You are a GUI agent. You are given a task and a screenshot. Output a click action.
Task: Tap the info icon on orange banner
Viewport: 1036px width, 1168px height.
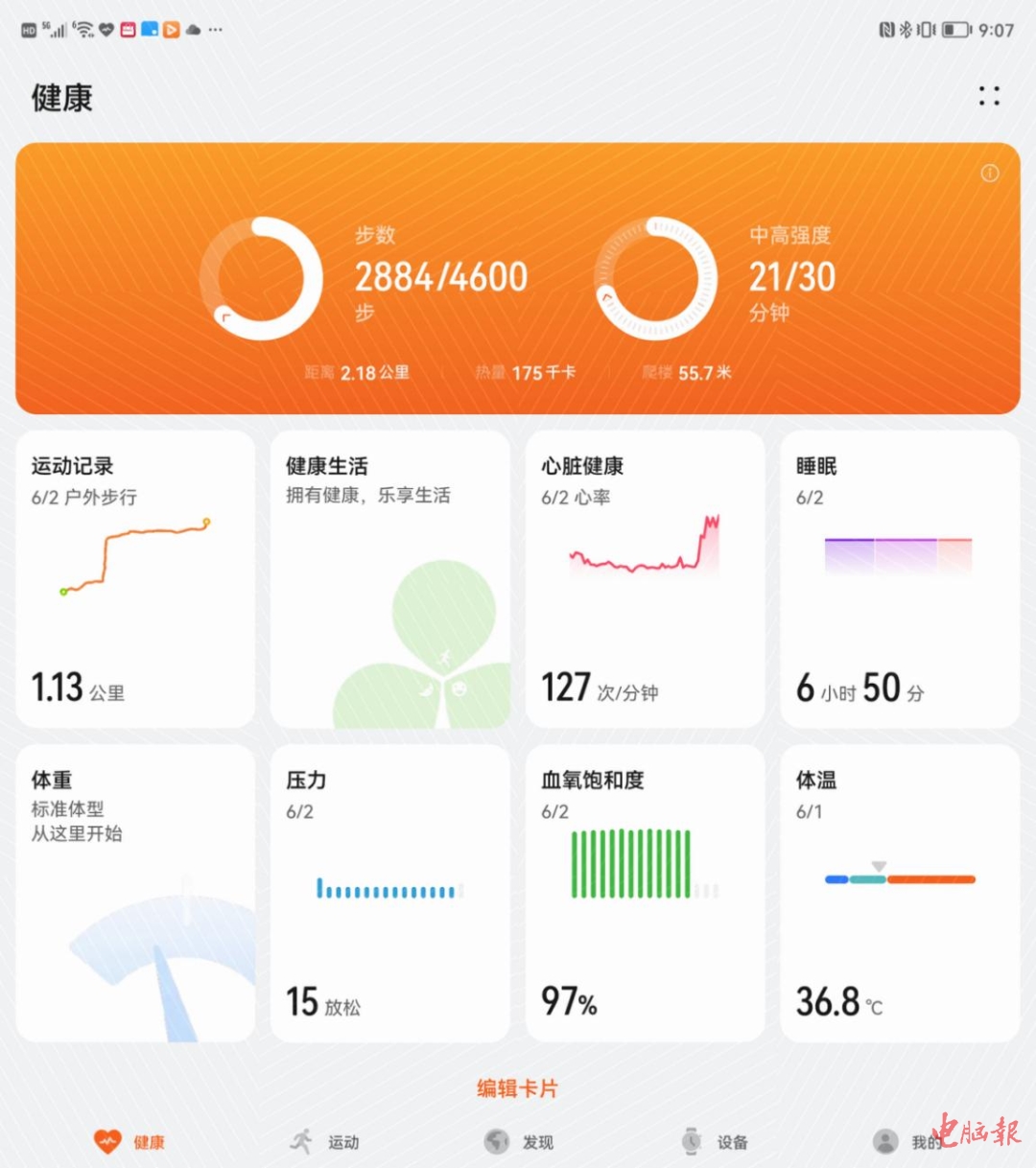989,173
